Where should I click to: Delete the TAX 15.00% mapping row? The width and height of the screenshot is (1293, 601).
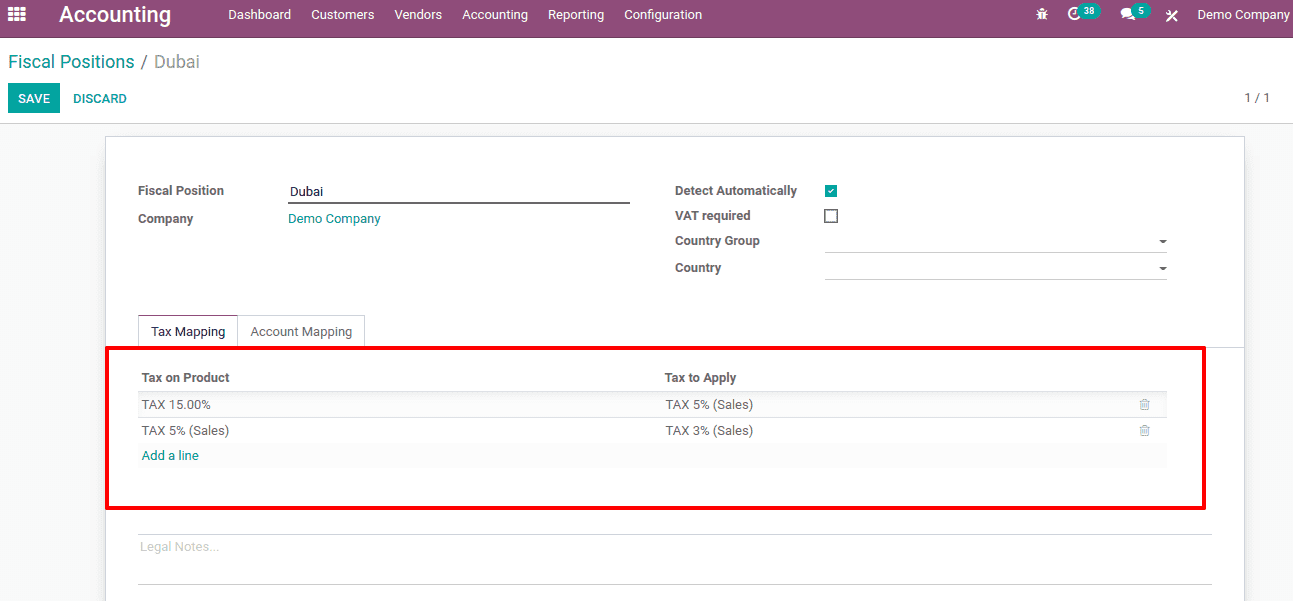point(1144,405)
